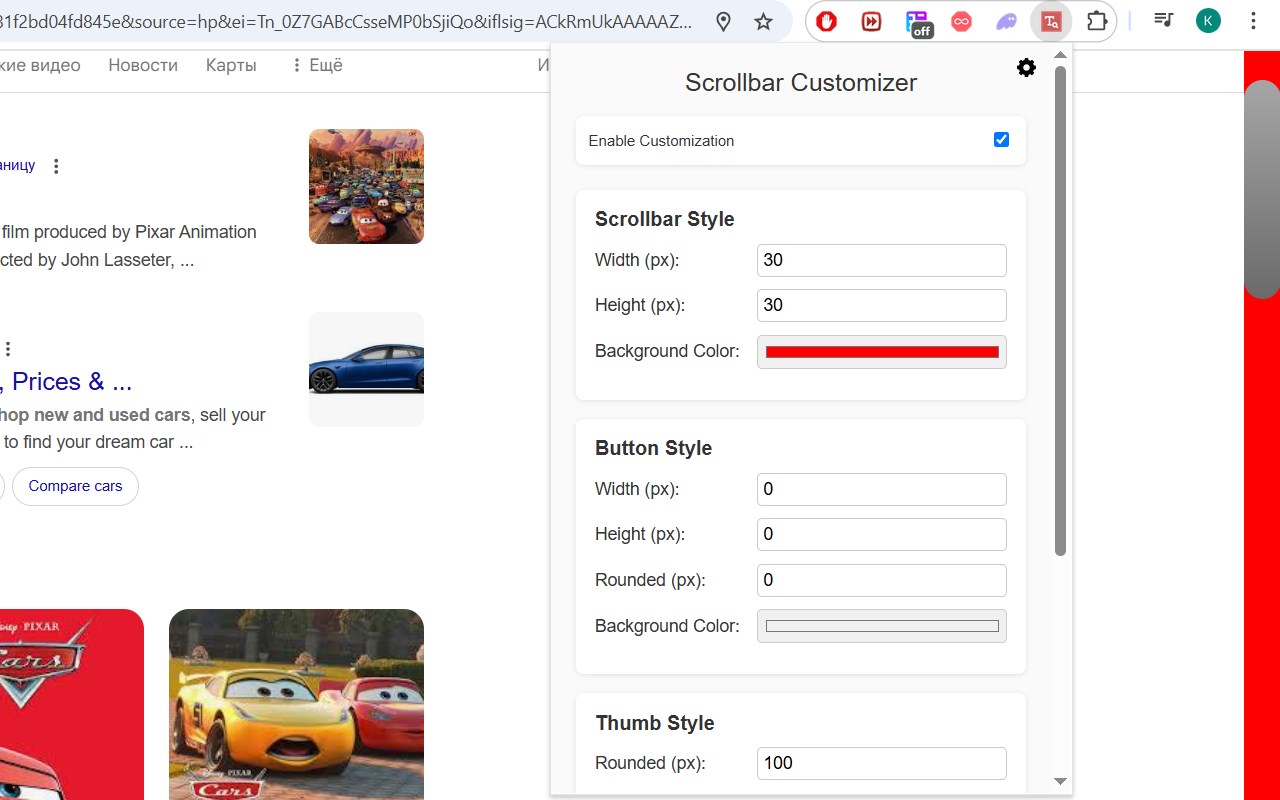The image size is (1280, 800).
Task: Switch to the Новости tab
Action: (143, 65)
